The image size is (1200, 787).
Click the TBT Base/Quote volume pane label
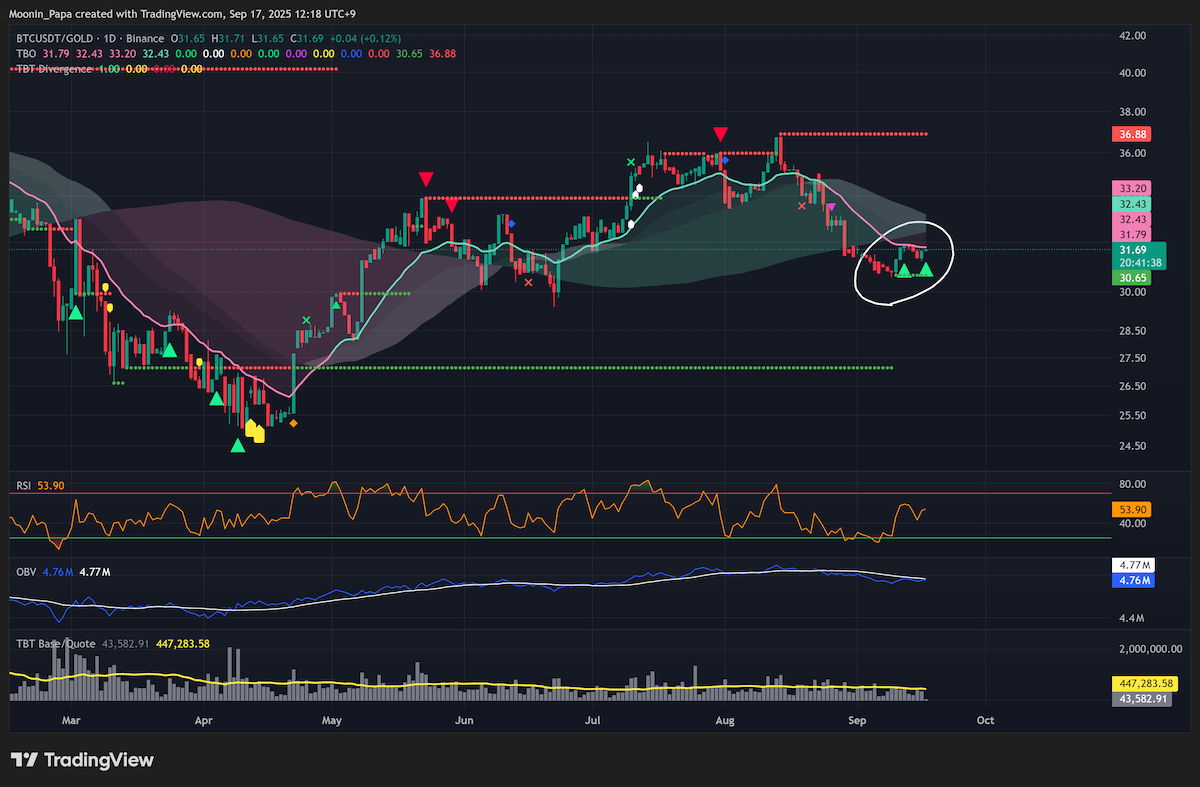click(55, 644)
